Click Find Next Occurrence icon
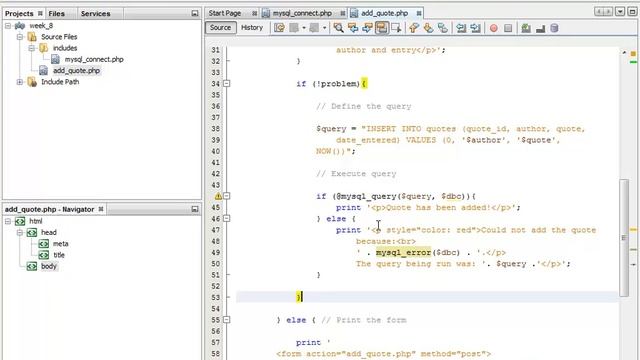The height and width of the screenshot is (360, 640). coord(367,28)
